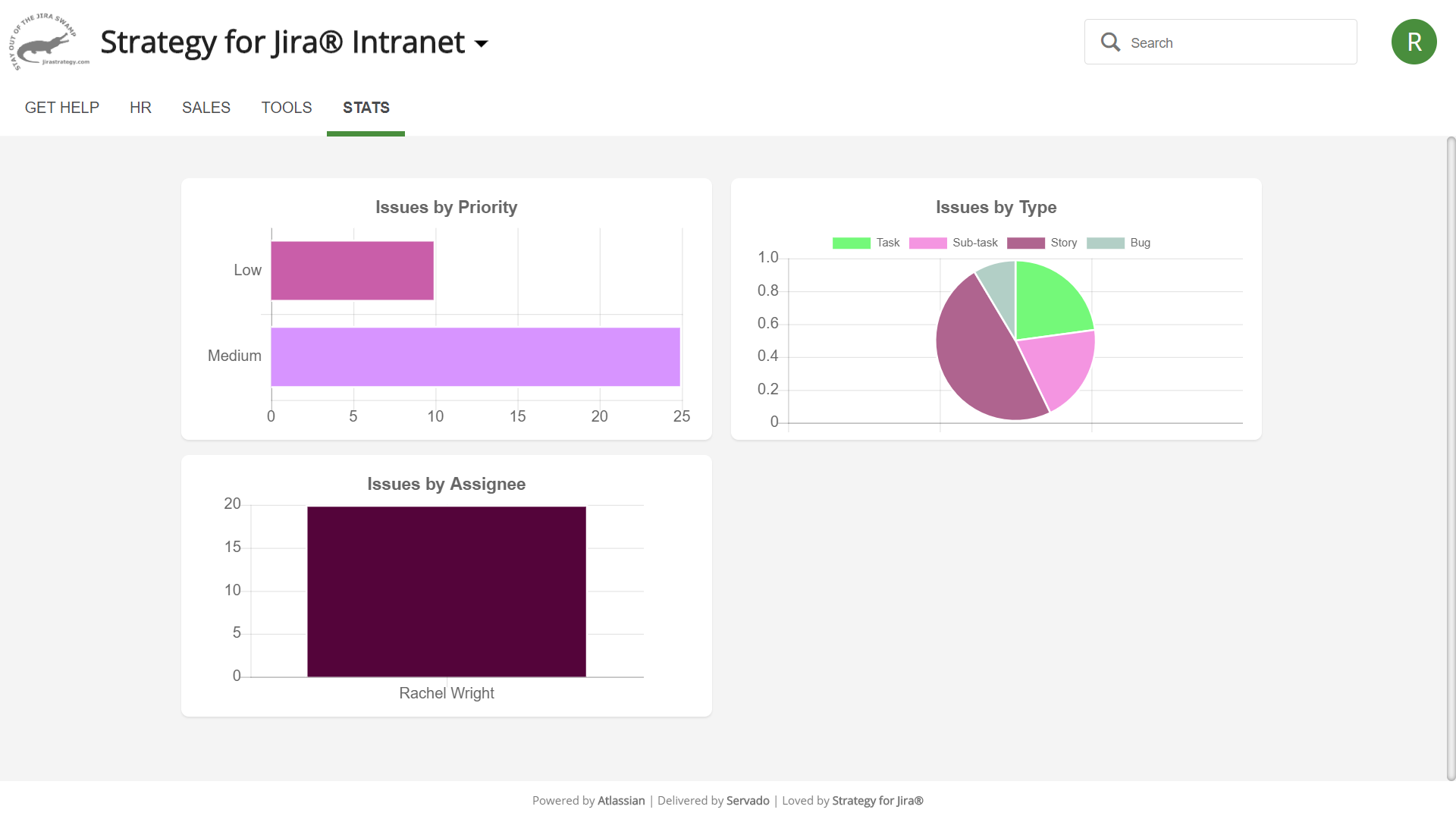Go to the TOOLS tab
This screenshot has height=819, width=1456.
click(x=287, y=108)
